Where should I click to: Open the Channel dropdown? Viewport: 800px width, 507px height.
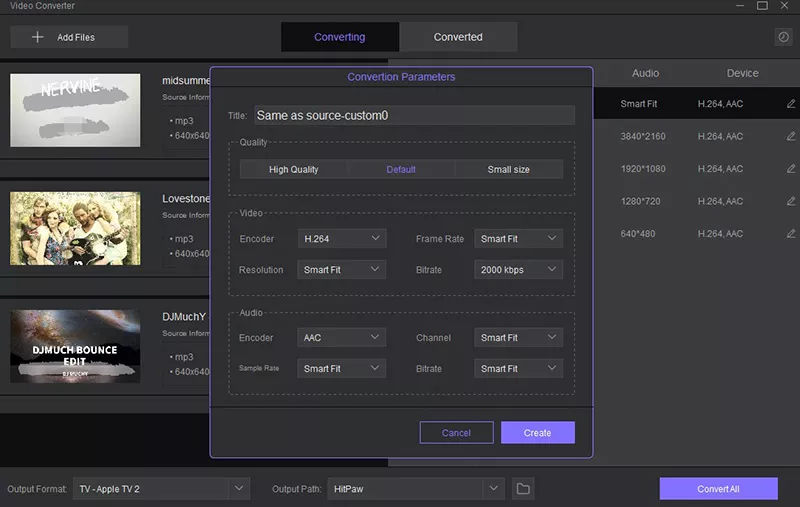click(x=518, y=338)
